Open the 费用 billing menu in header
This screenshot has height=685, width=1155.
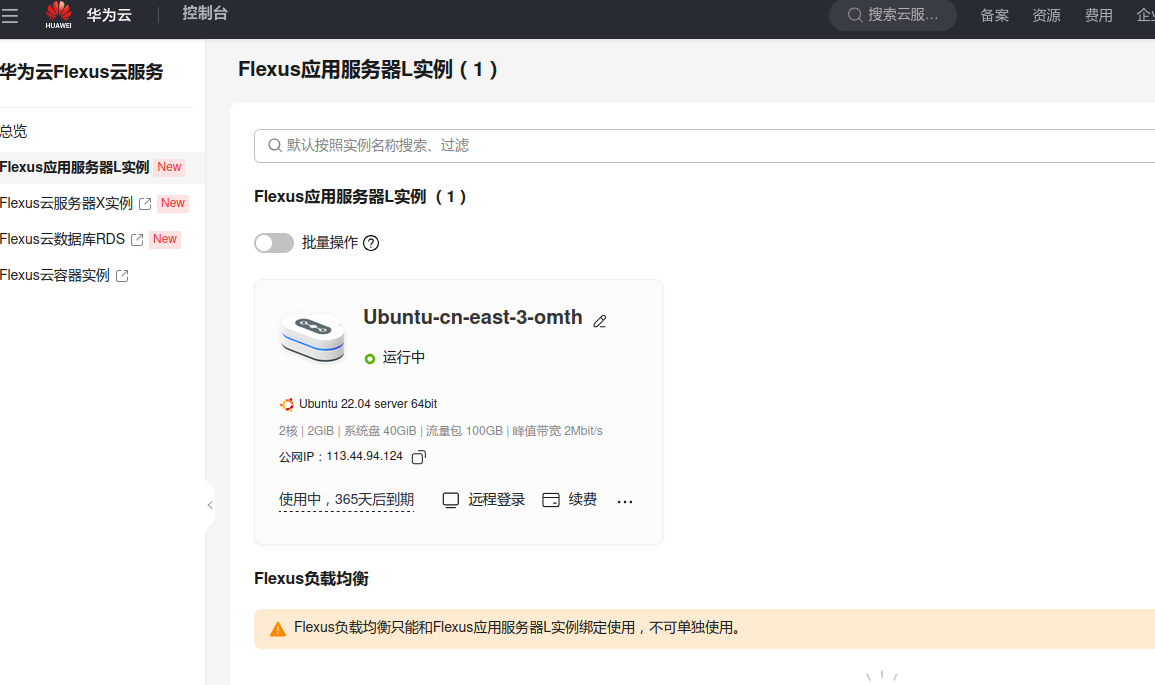point(1098,15)
